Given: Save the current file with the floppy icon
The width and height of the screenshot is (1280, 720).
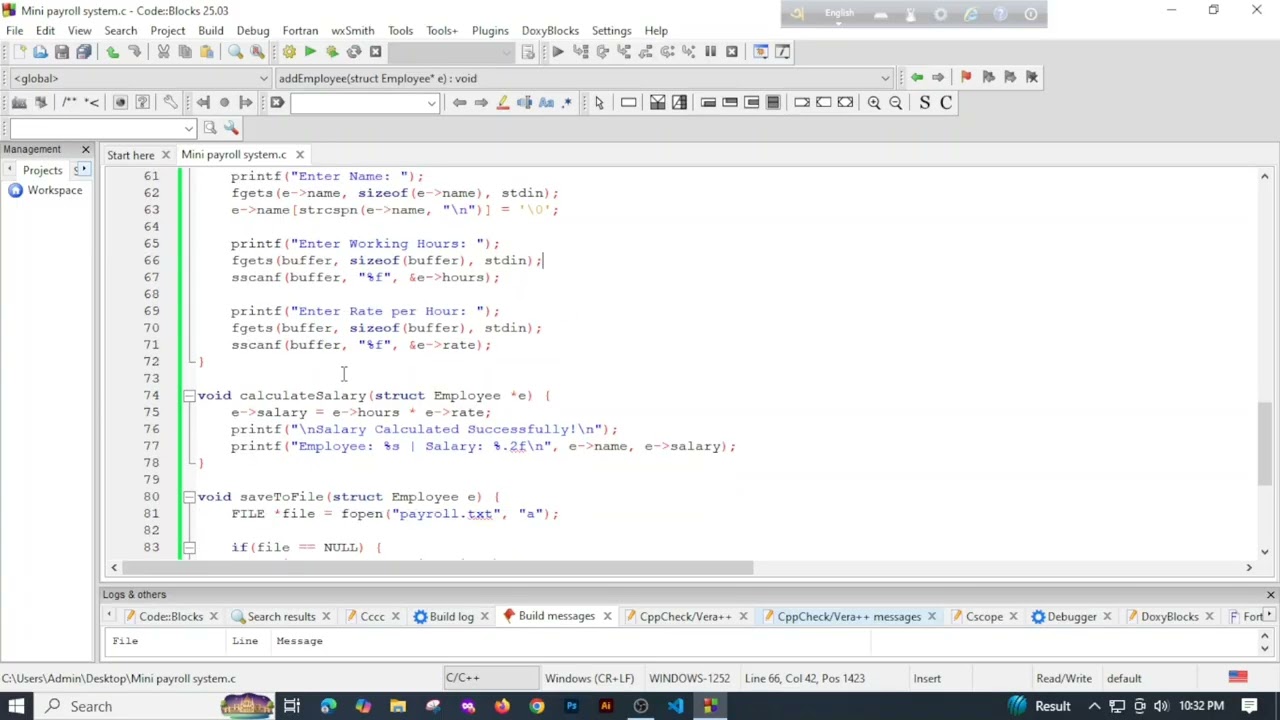Looking at the screenshot, I should [62, 52].
